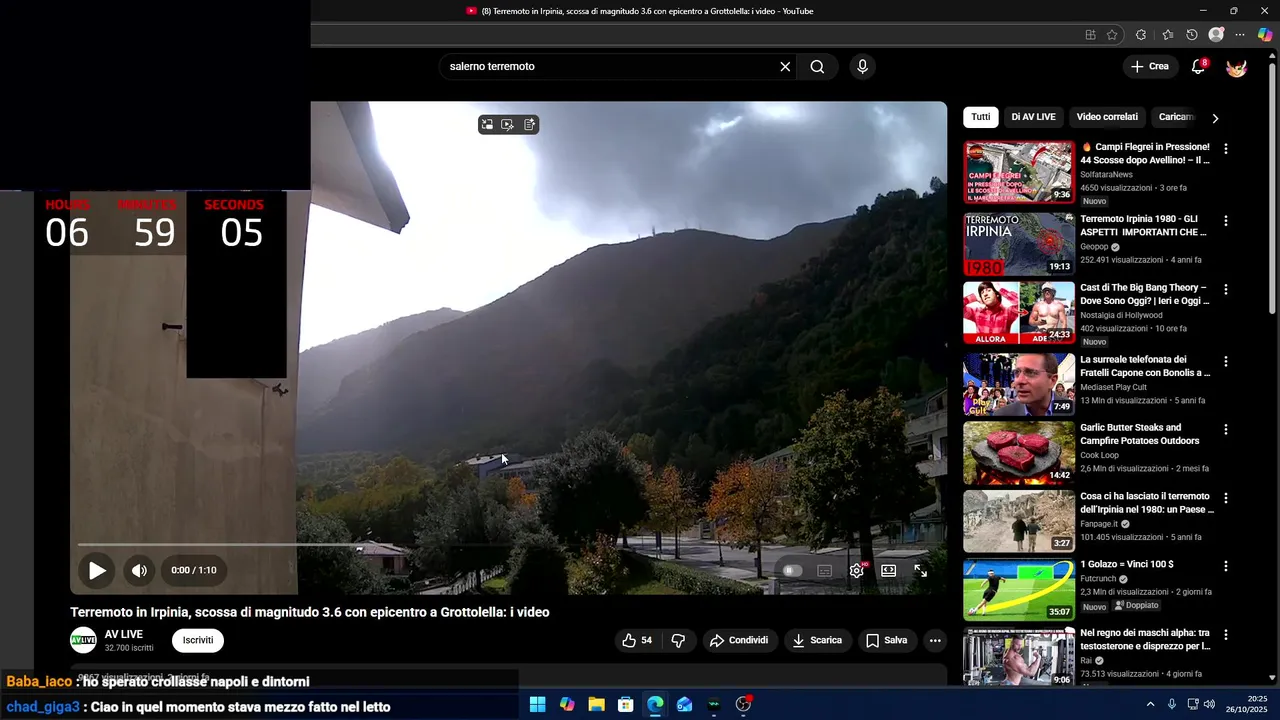Open Microsoft Store from taskbar

pos(625,704)
